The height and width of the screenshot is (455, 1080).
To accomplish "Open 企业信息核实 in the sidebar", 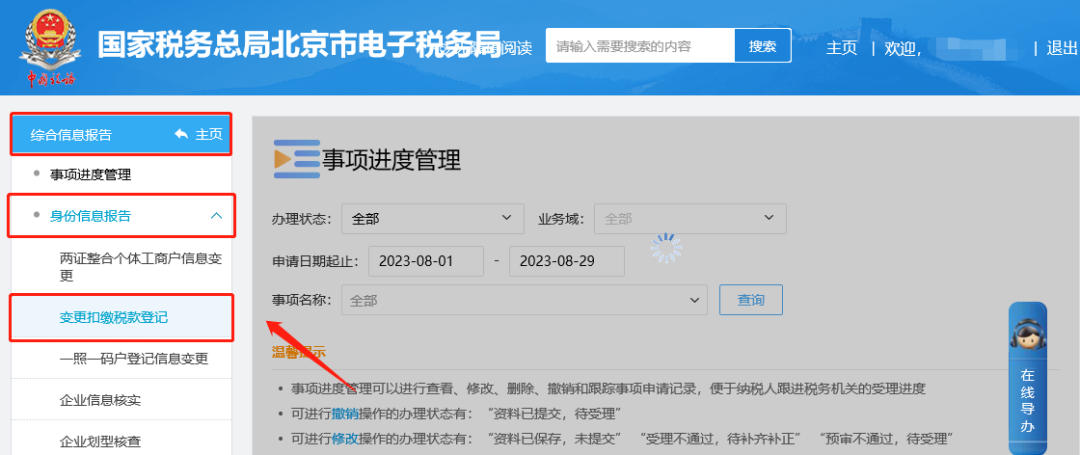I will pos(101,400).
